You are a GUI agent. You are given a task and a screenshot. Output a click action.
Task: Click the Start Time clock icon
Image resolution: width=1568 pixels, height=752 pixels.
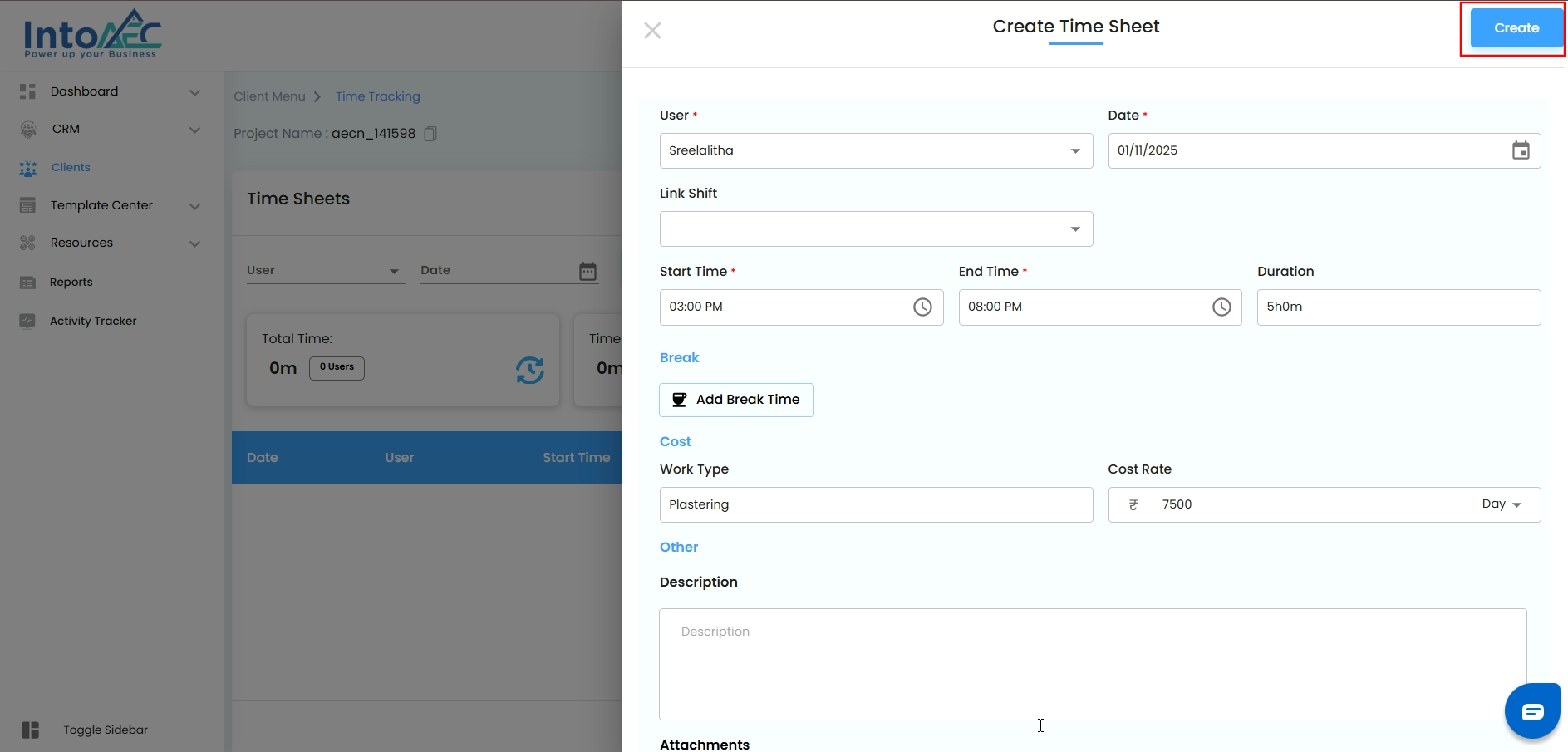922,307
